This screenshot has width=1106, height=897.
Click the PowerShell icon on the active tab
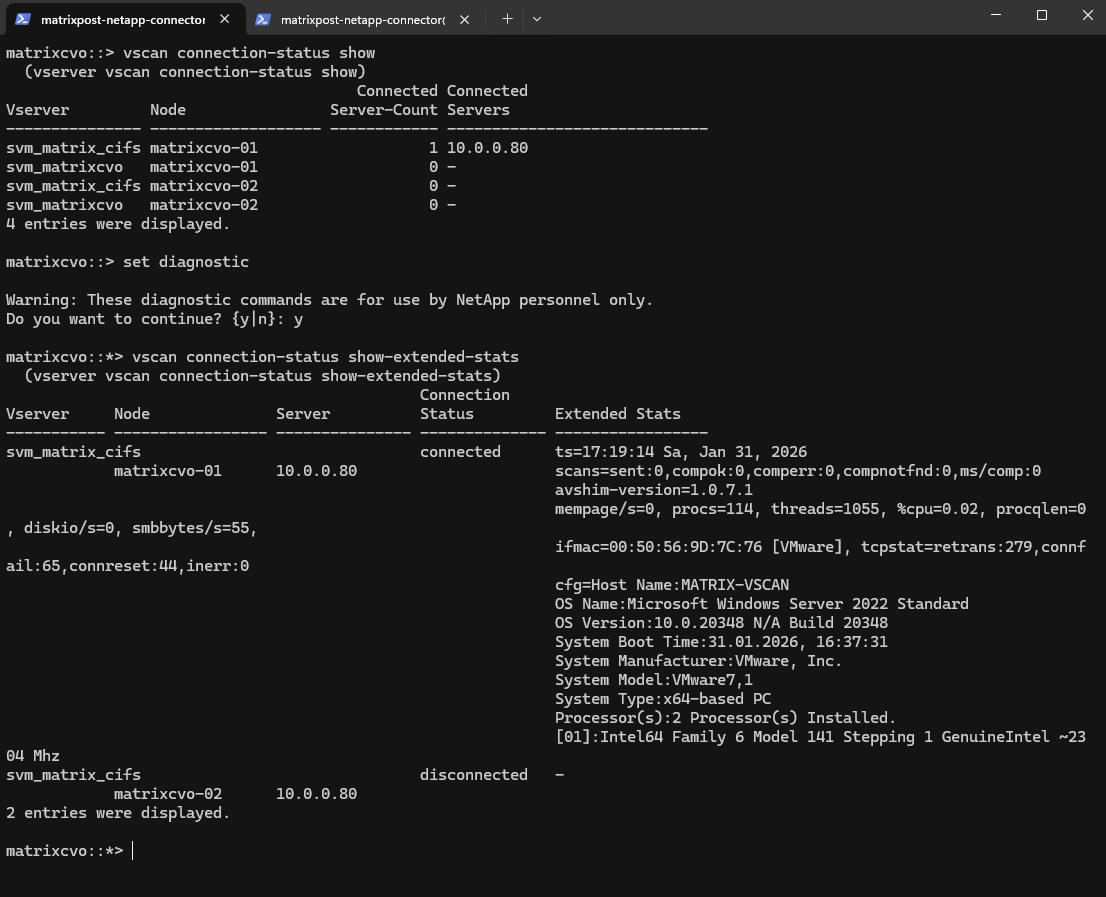22,19
